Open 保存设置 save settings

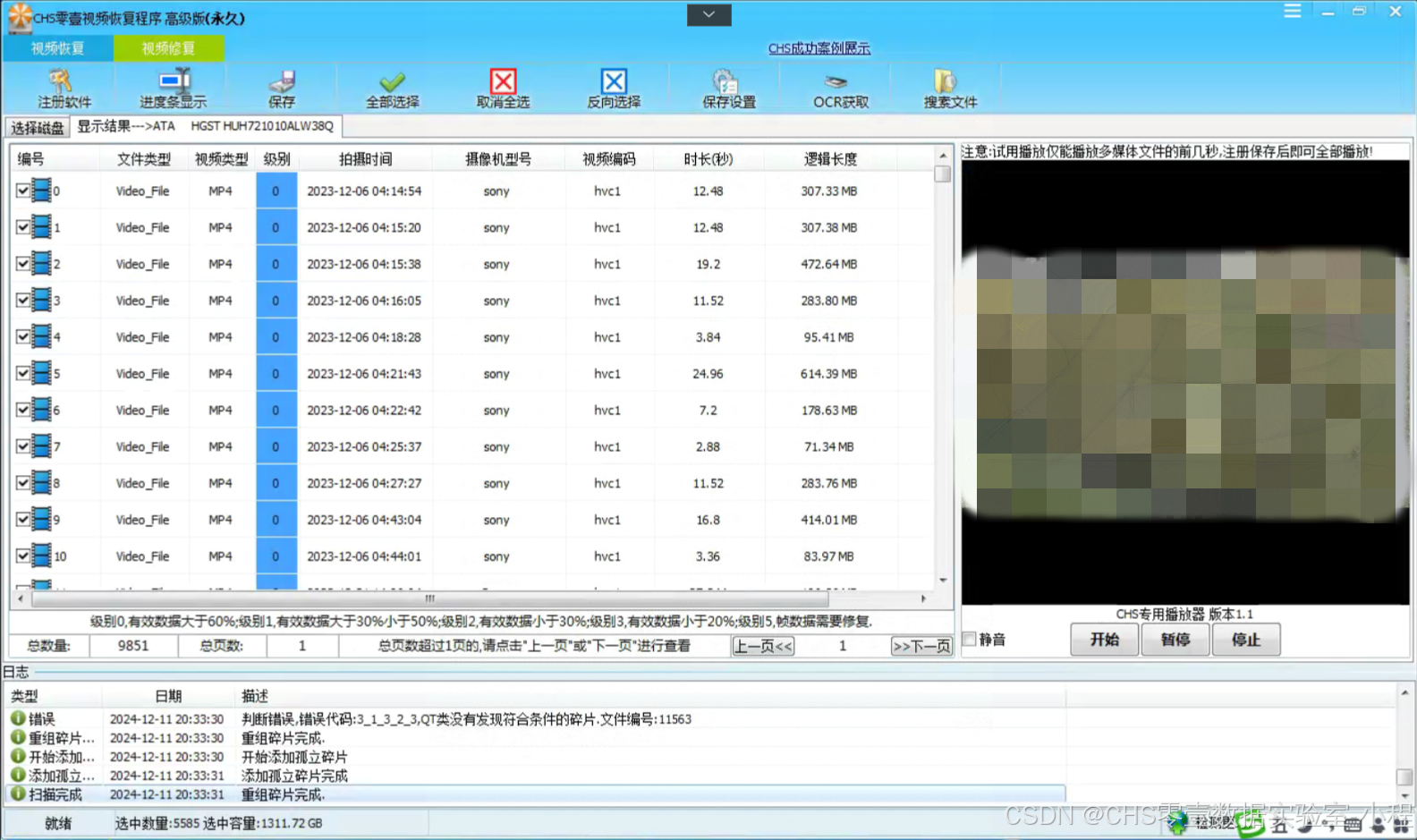(728, 89)
